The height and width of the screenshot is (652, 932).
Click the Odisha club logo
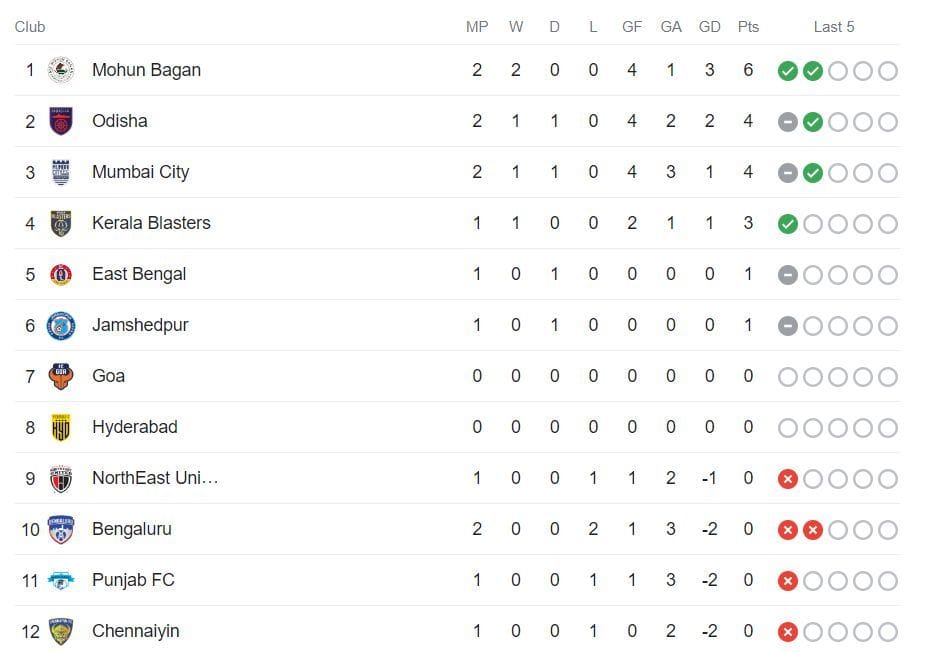62,121
